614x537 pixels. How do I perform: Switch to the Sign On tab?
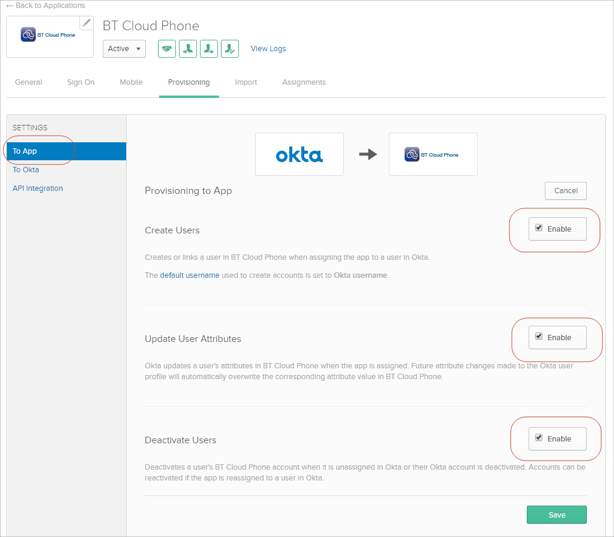pos(81,82)
